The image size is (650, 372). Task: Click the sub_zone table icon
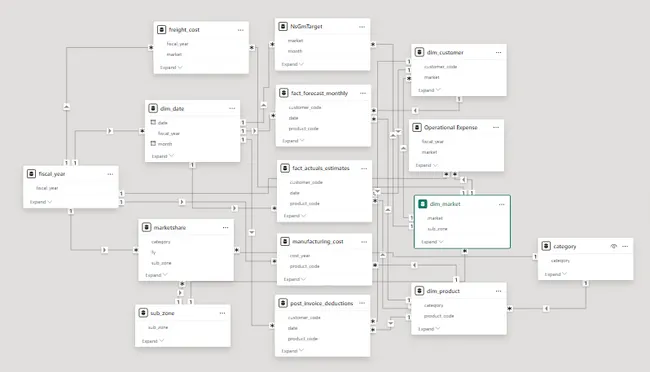point(143,313)
